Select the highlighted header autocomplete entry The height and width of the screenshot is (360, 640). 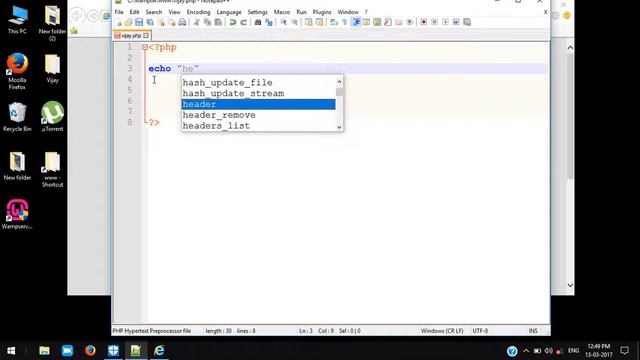(x=258, y=104)
